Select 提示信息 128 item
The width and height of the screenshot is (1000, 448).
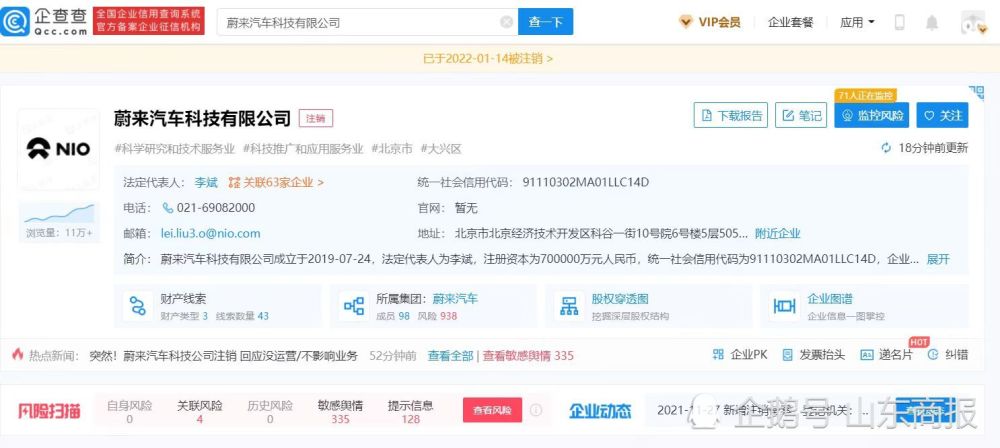(x=411, y=412)
